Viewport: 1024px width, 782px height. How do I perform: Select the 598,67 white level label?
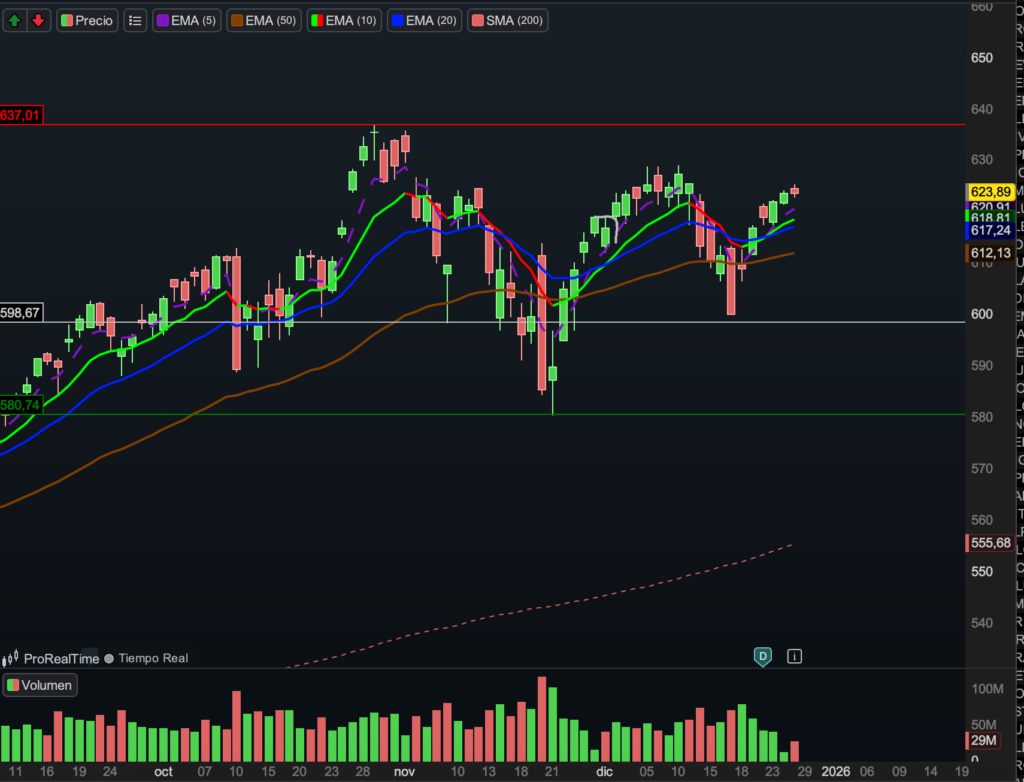[x=21, y=313]
